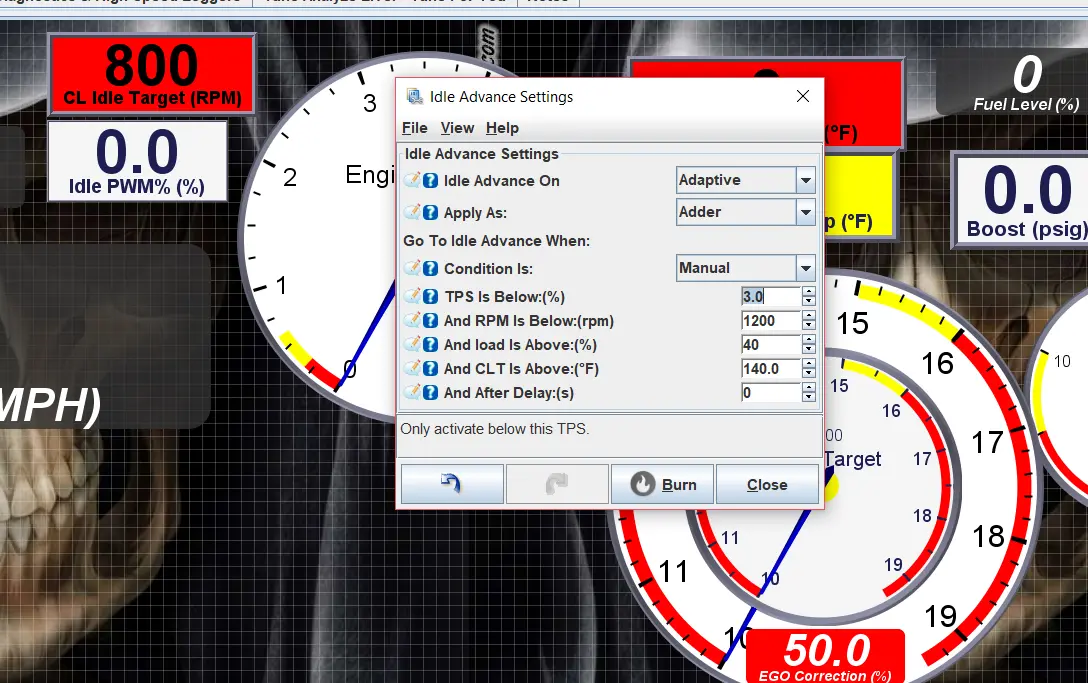Screen dimensions: 1088x683
Task: Show help for And RPM Is Below
Action: pos(430,321)
